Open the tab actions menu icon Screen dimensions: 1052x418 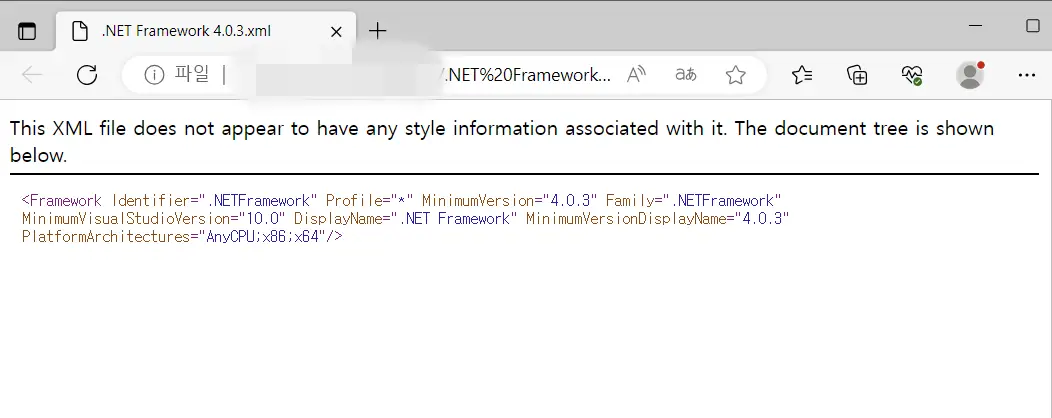tap(27, 31)
